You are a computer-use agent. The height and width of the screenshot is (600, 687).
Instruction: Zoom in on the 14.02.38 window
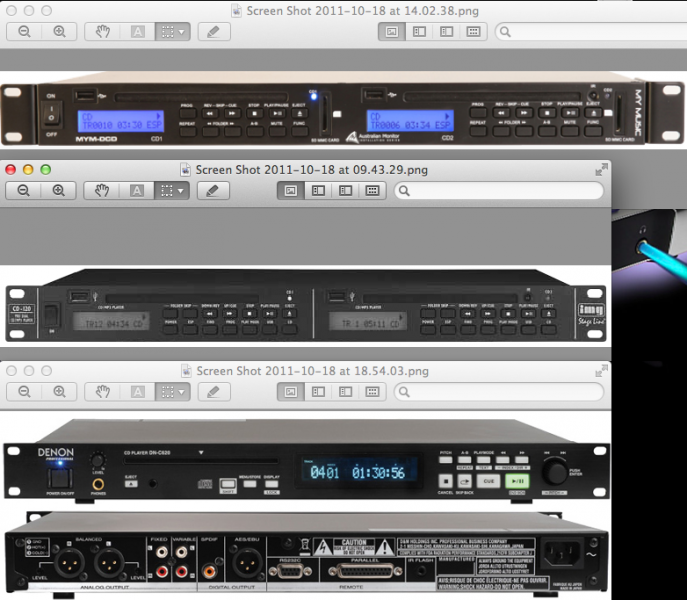(59, 32)
